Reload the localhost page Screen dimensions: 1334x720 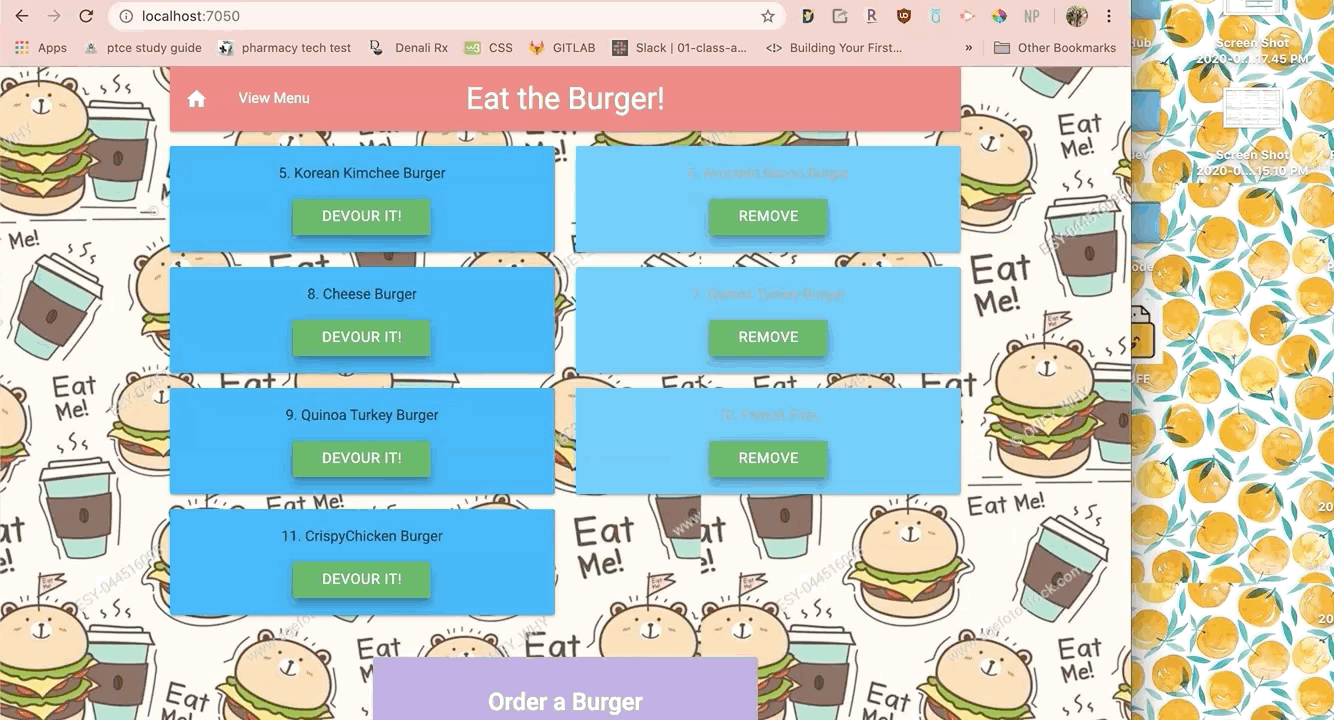86,16
